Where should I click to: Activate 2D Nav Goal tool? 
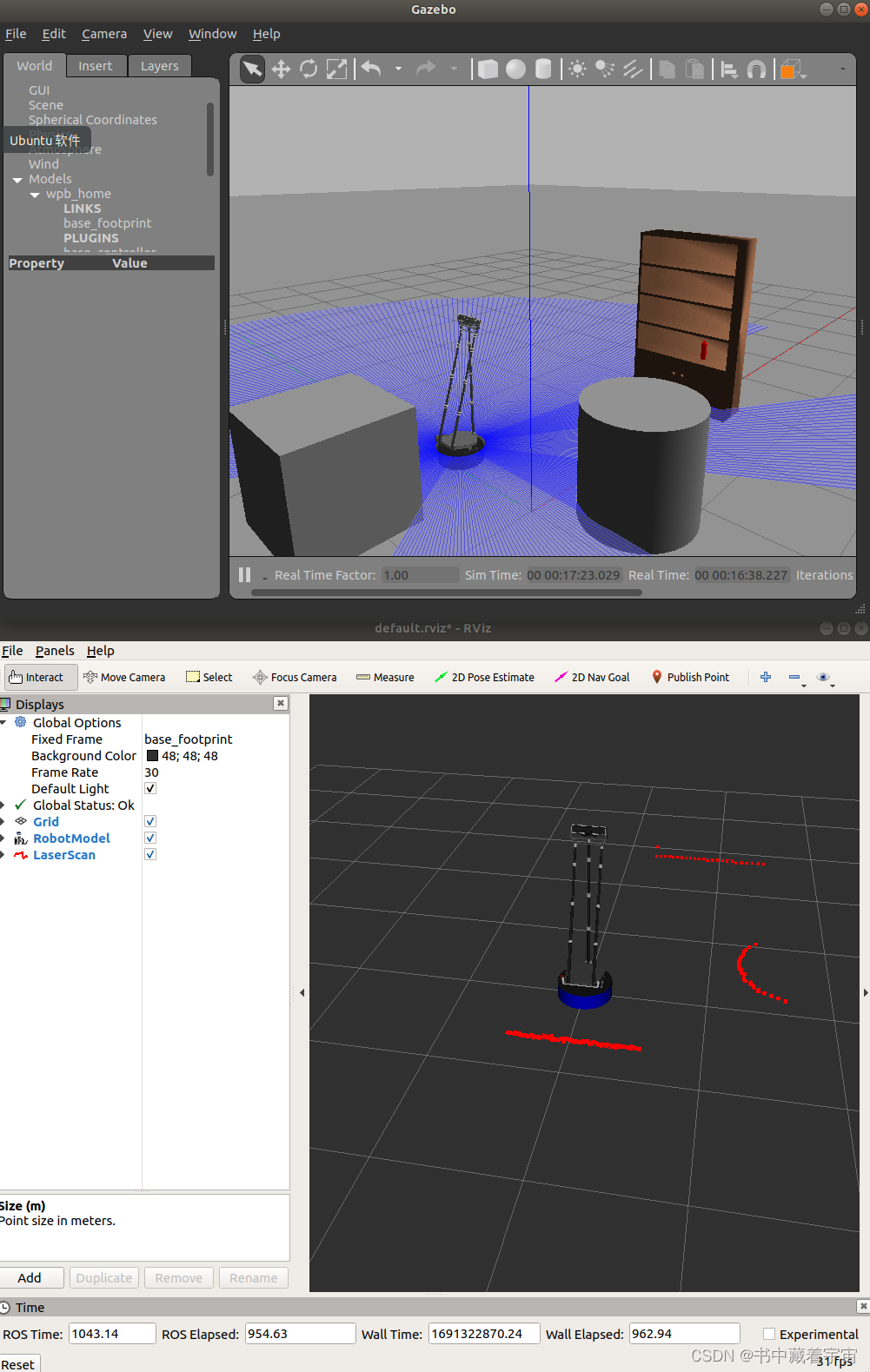(592, 678)
